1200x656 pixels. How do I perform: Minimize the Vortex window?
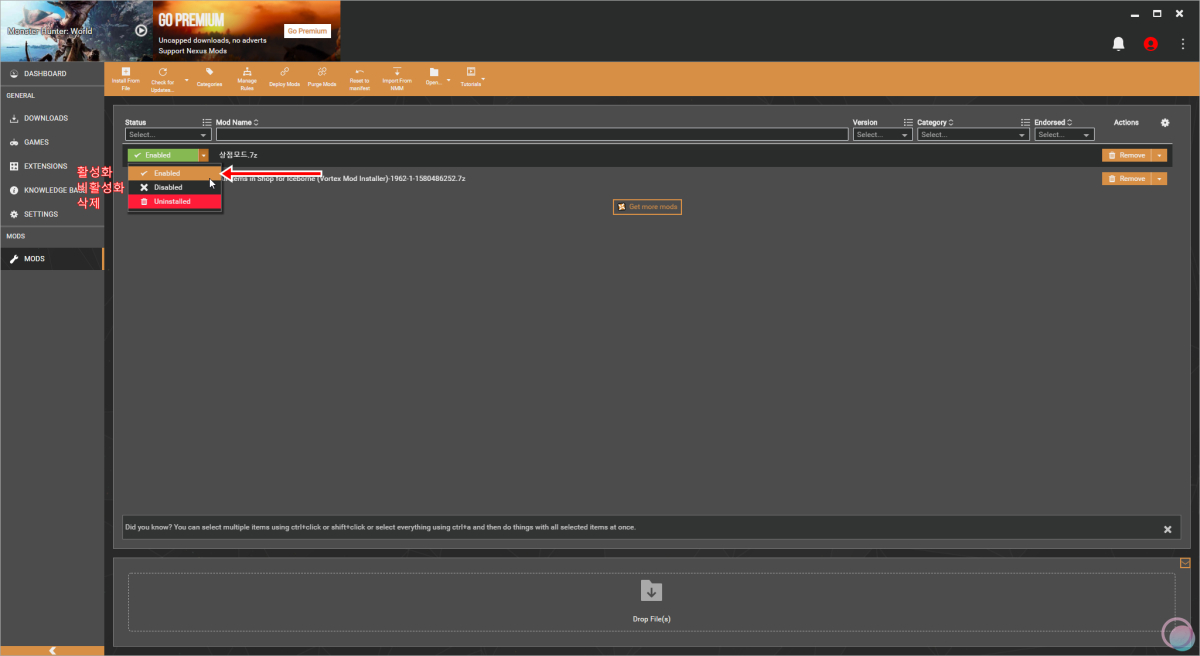pos(1135,13)
